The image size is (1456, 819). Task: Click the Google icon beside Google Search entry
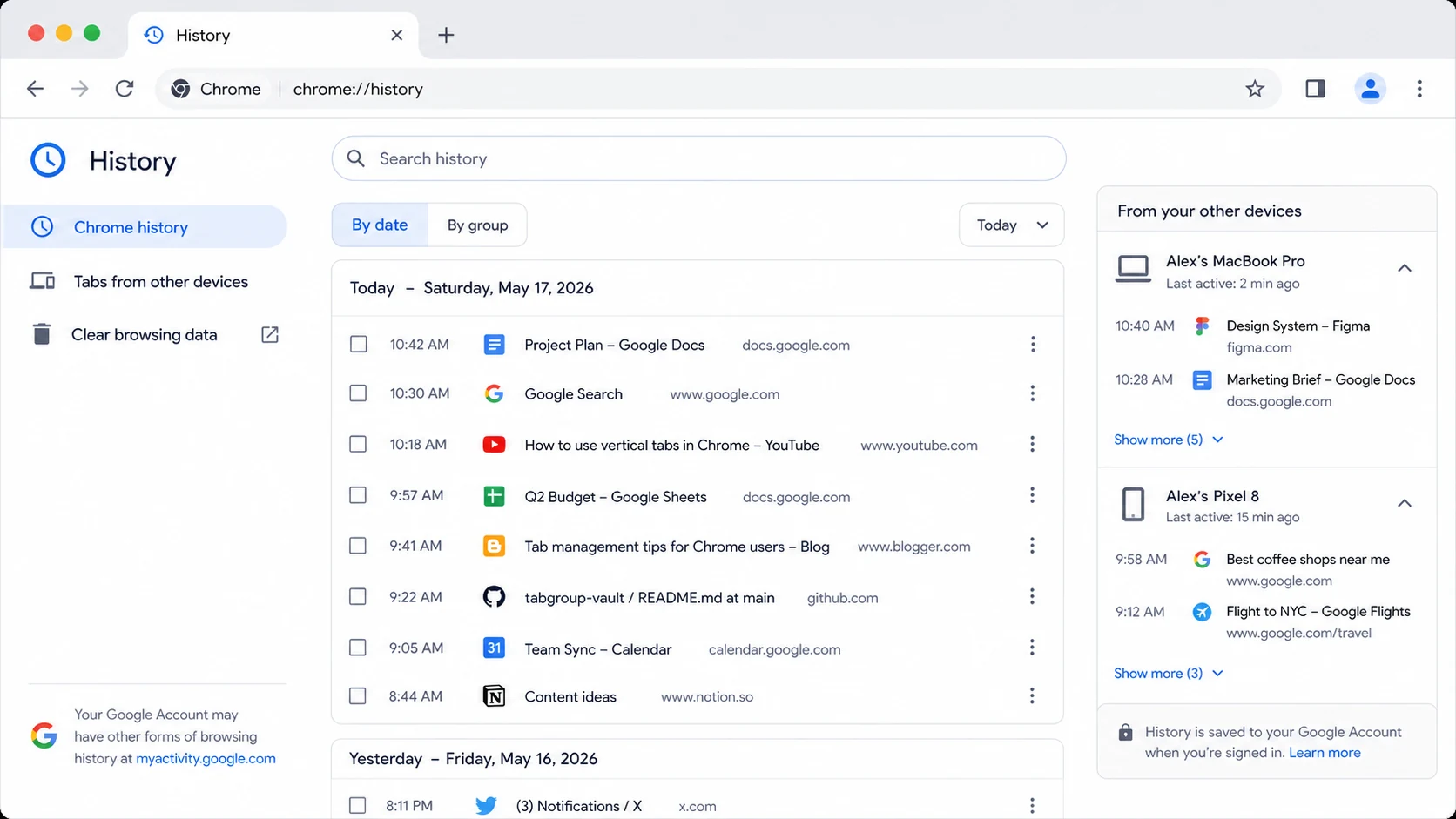494,393
